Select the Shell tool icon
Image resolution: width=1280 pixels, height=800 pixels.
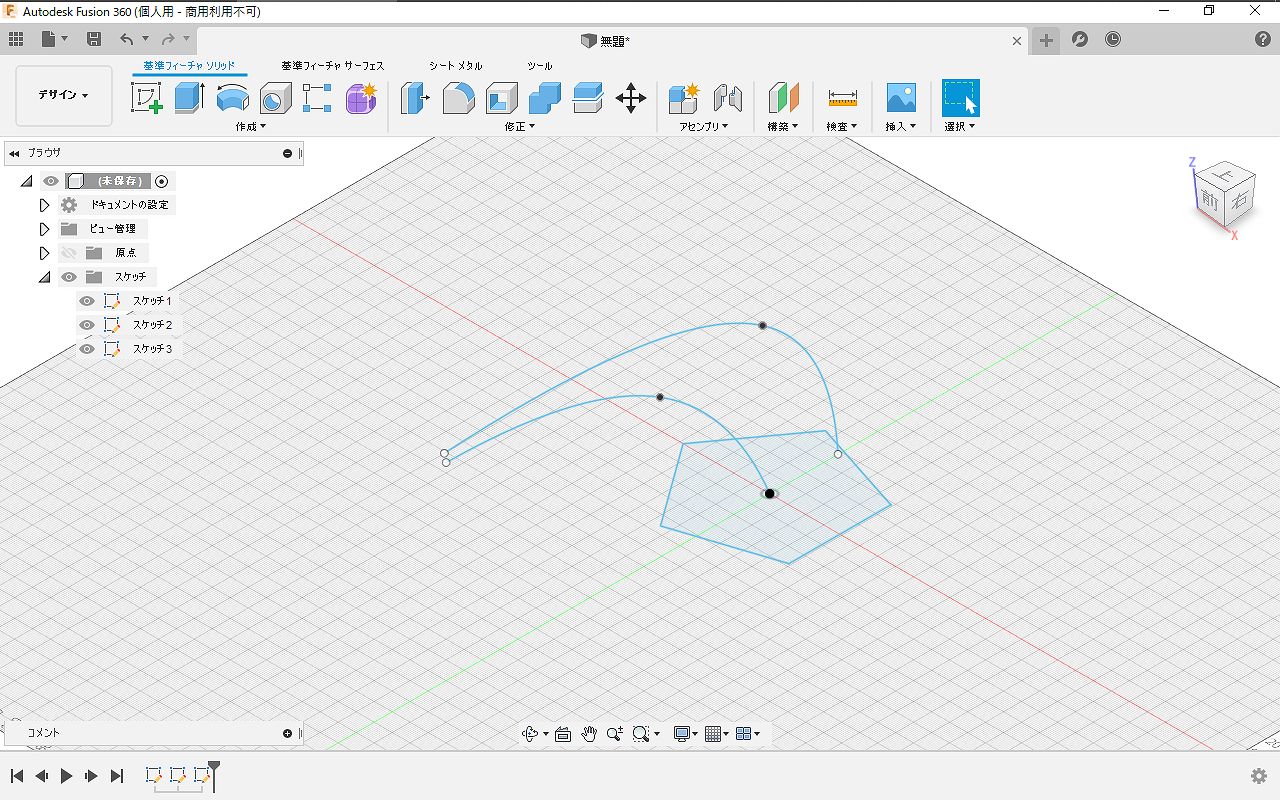click(x=502, y=98)
